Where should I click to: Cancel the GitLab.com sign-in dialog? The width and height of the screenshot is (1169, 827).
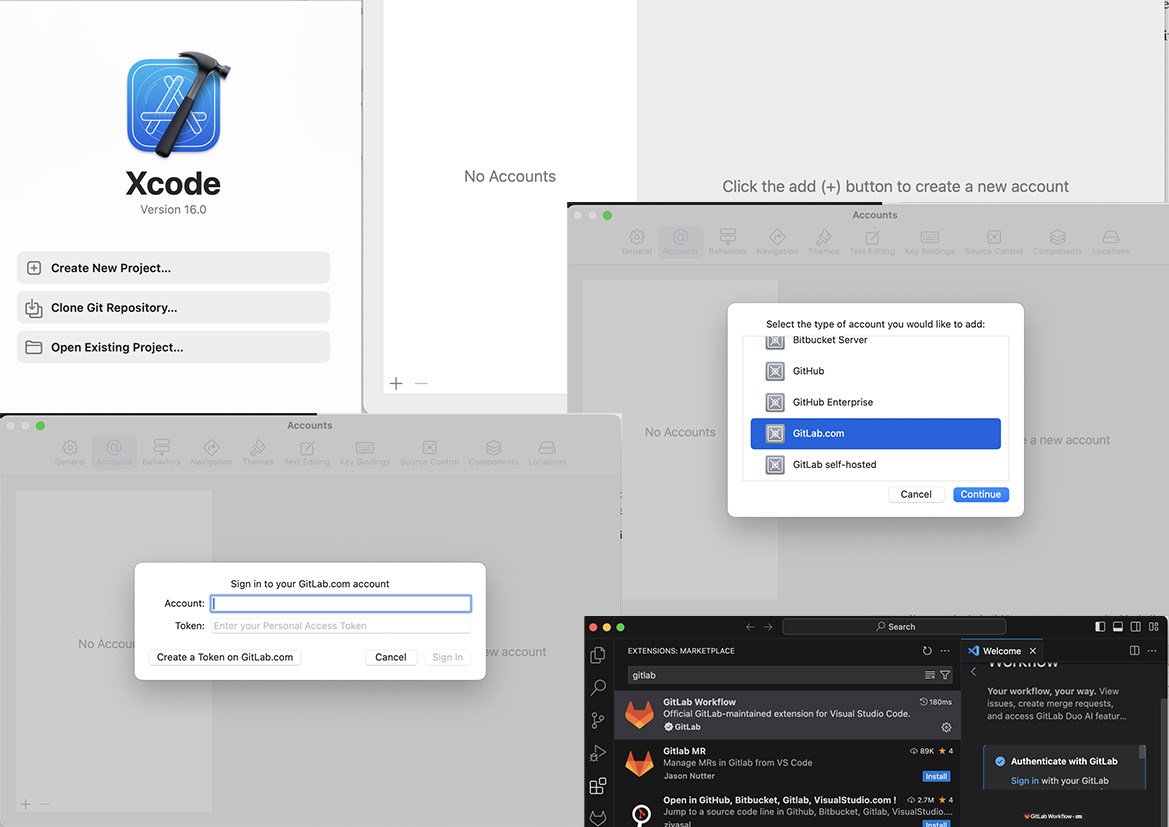pos(391,657)
